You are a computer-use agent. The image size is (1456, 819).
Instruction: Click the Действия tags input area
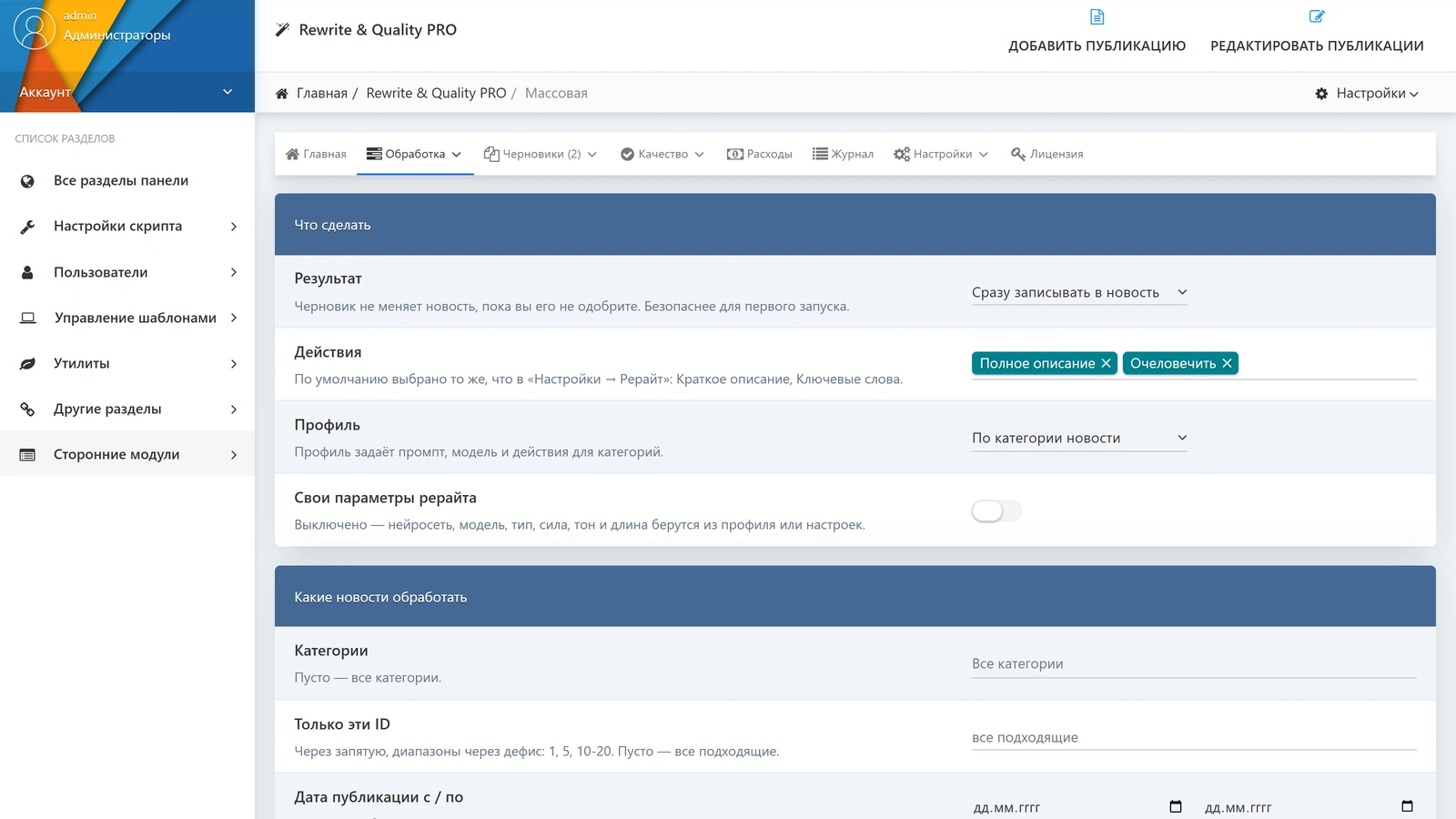coord(1194,364)
